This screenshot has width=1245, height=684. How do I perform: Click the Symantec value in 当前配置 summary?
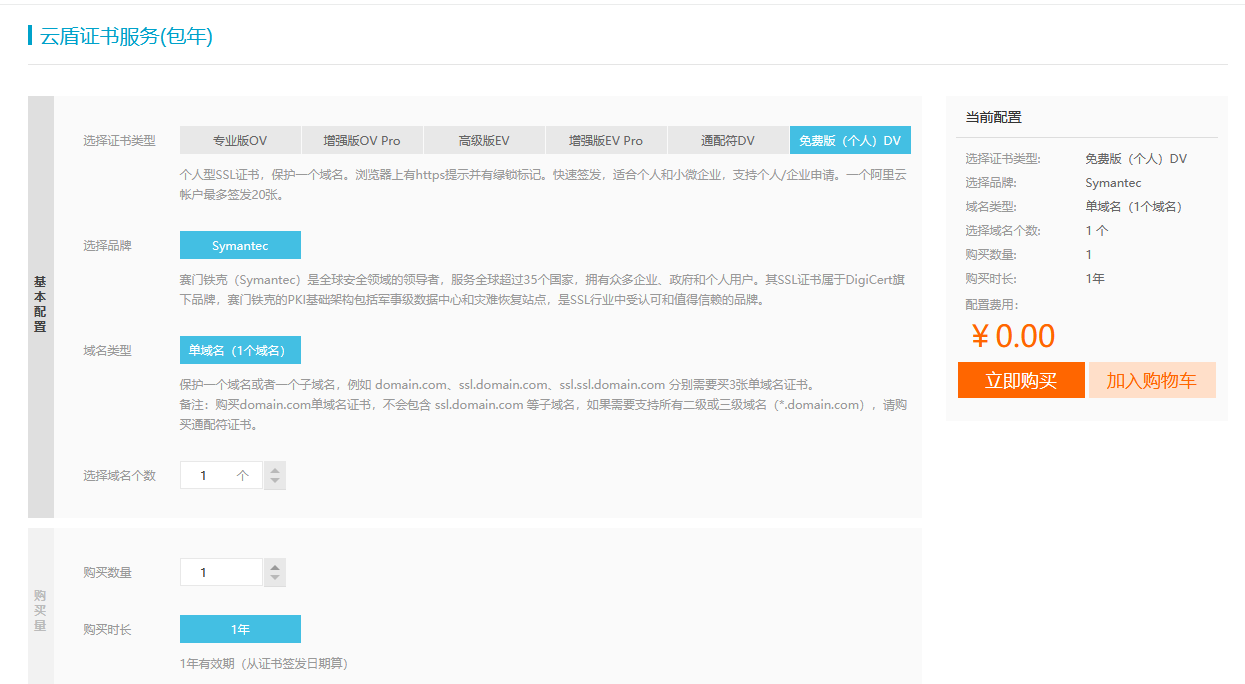[x=1113, y=183]
